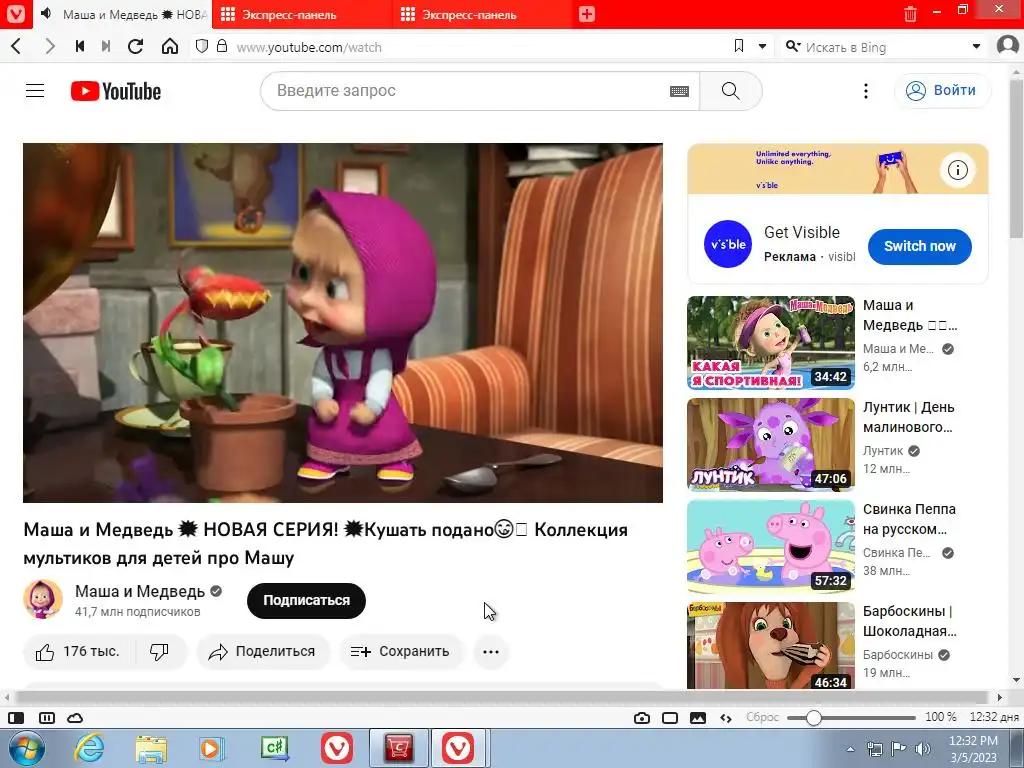Open YouTube settings three-dot menu
This screenshot has height=768, width=1024.
866,91
